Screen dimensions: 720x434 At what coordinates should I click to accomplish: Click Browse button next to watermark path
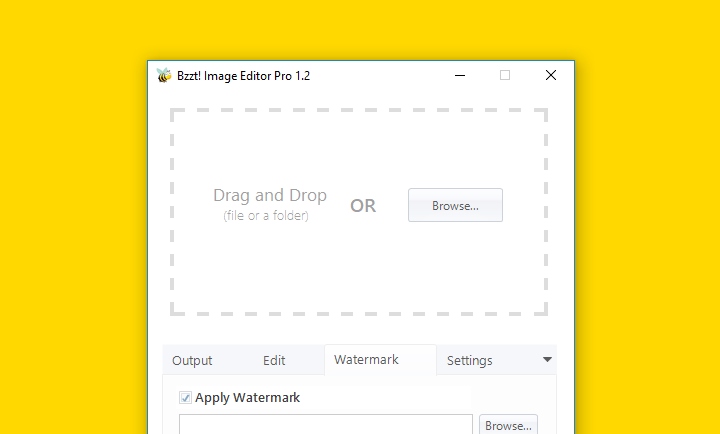pos(508,425)
